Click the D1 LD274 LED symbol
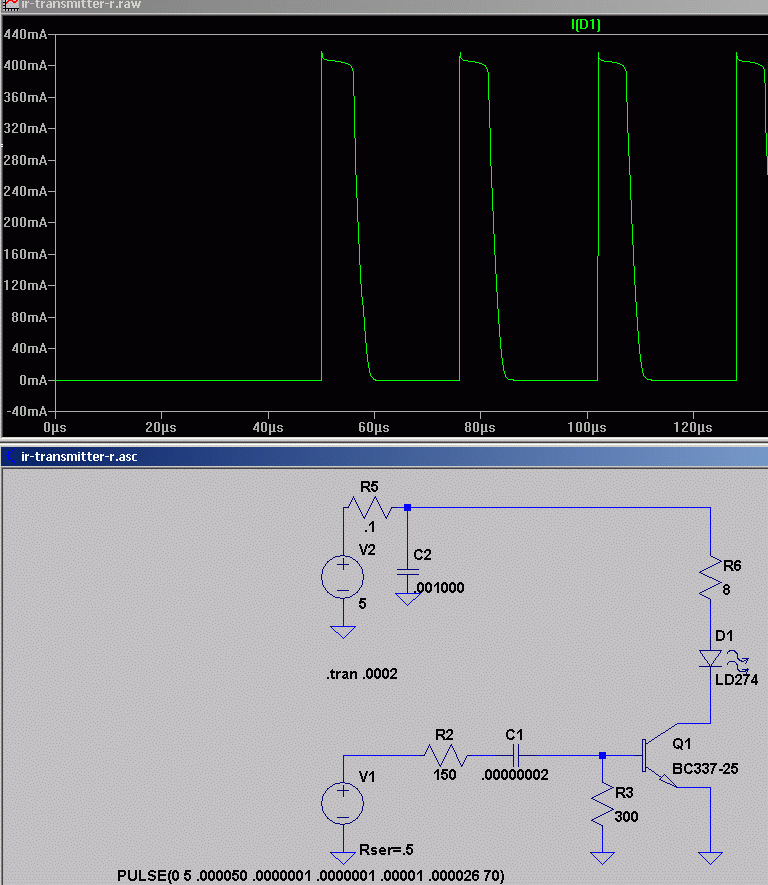Viewport: 768px width, 885px height. pos(710,659)
